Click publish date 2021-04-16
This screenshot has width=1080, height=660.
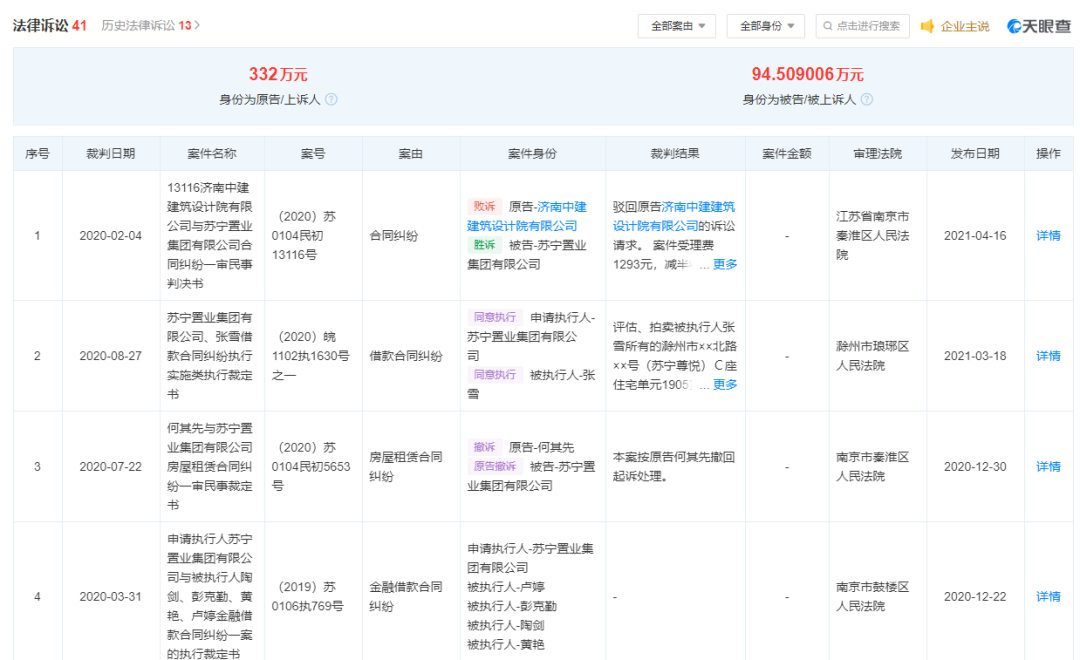(975, 236)
